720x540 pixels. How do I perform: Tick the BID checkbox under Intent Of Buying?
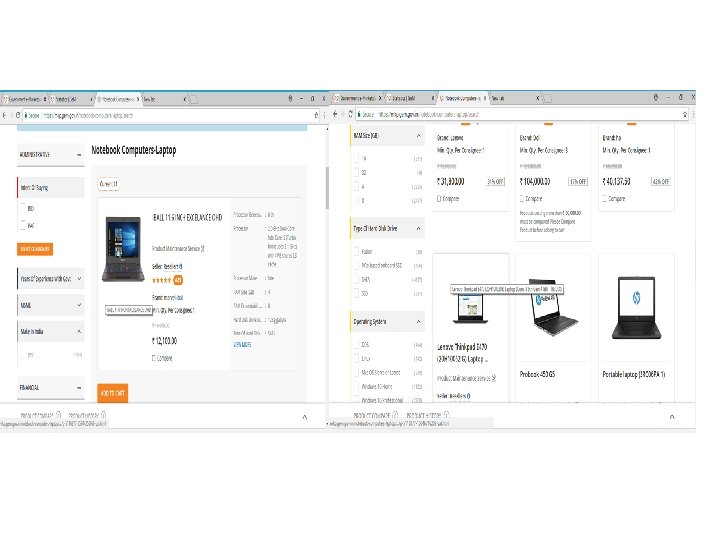tap(23, 208)
